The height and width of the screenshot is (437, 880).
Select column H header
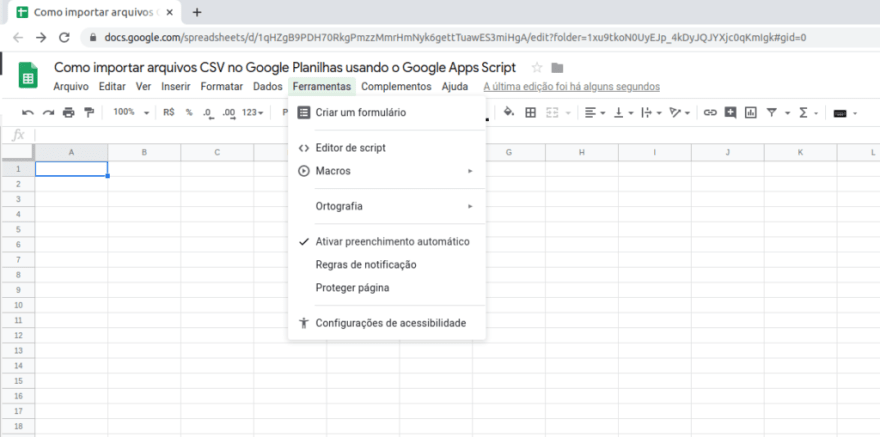(x=582, y=153)
